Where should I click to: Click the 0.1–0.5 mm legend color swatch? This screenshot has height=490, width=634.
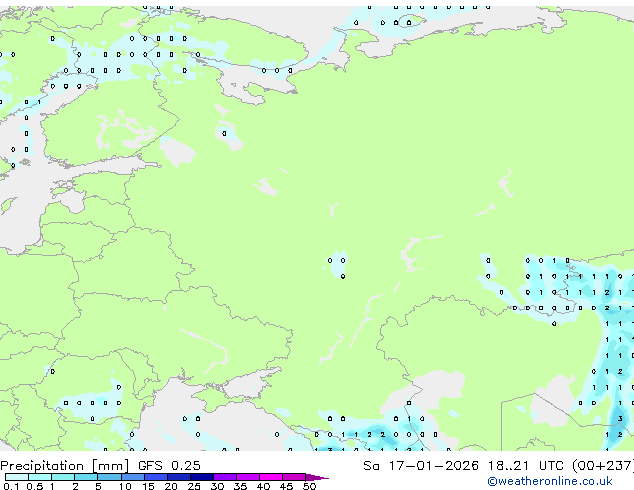click(x=17, y=477)
